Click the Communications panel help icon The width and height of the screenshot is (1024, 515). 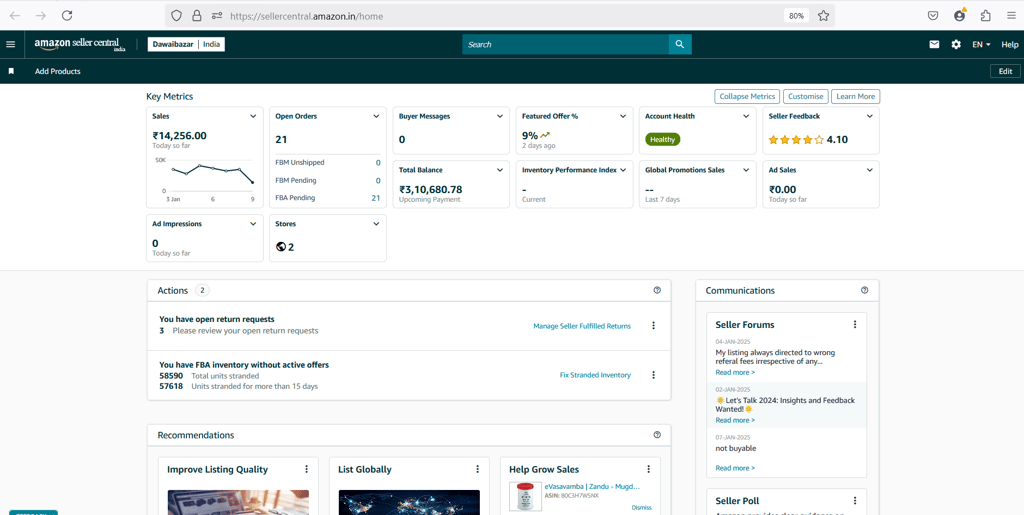point(865,290)
